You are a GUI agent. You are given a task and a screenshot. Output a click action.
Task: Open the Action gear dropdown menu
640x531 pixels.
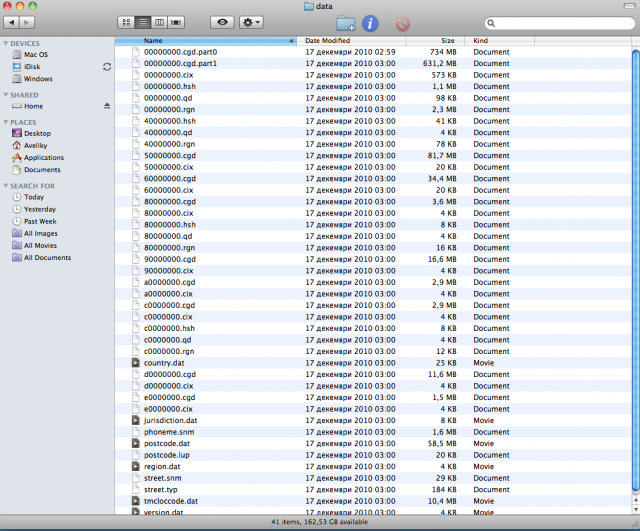click(252, 21)
